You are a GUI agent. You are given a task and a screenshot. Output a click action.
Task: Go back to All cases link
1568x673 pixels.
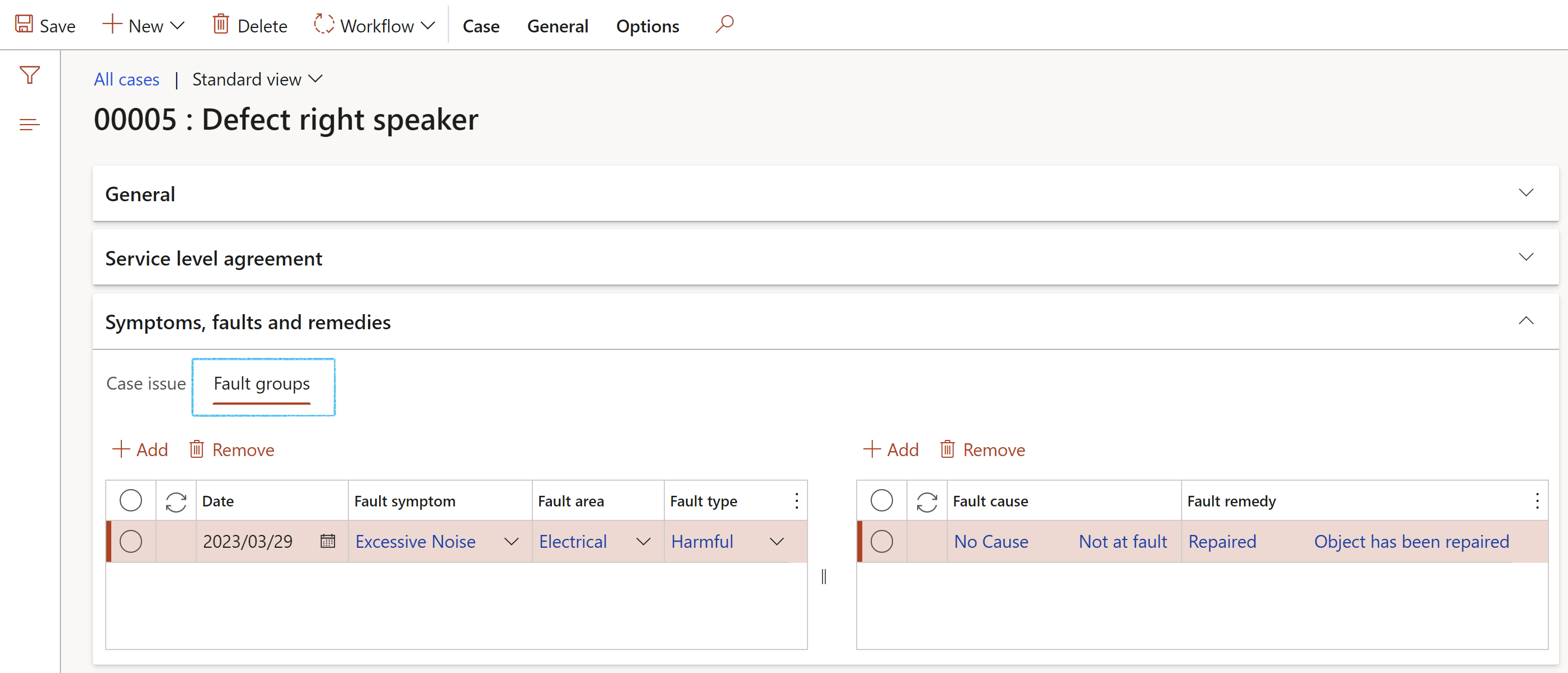pos(126,79)
